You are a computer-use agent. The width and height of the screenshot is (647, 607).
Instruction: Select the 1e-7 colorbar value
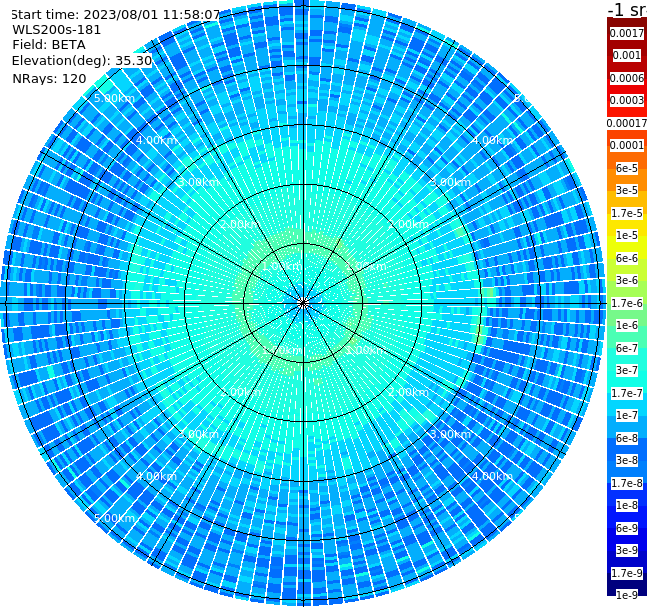tap(627, 415)
